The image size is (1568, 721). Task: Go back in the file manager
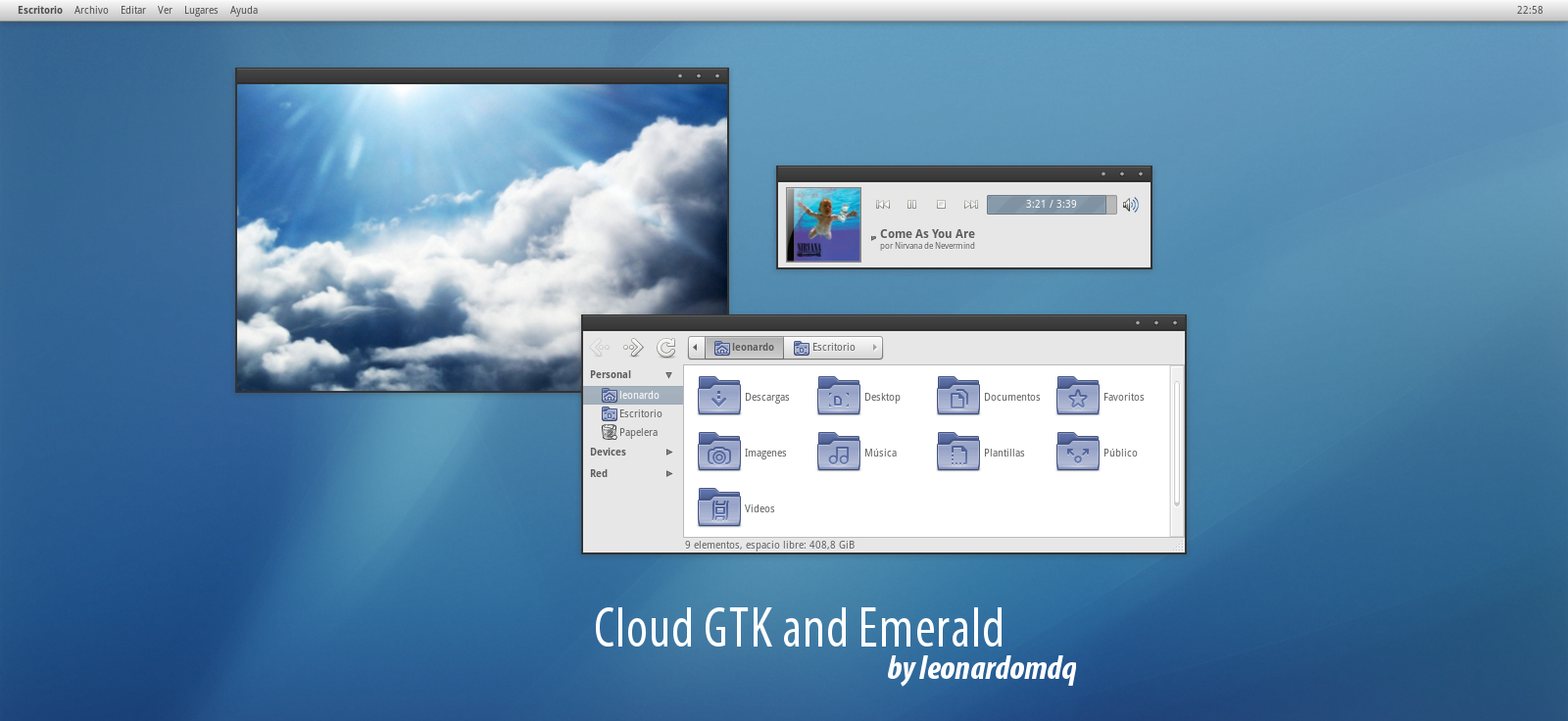click(600, 347)
